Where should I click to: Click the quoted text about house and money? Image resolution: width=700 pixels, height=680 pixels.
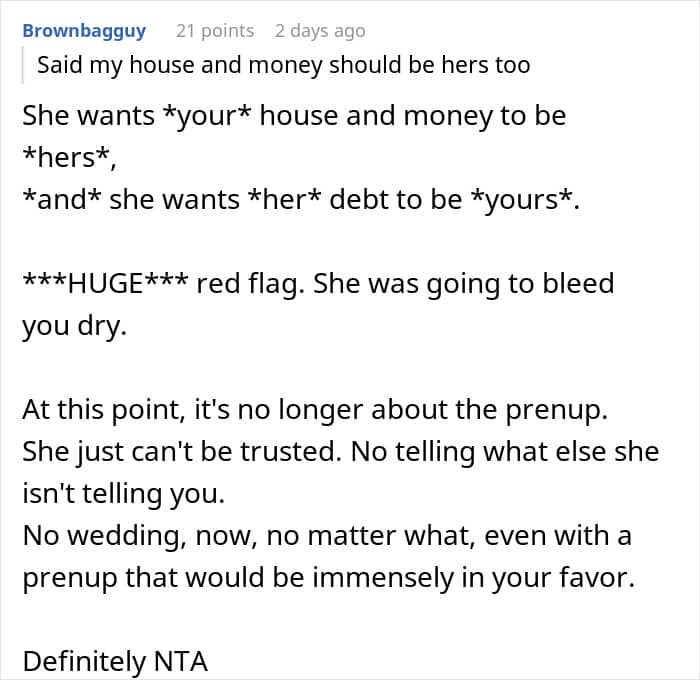pyautogui.click(x=283, y=66)
